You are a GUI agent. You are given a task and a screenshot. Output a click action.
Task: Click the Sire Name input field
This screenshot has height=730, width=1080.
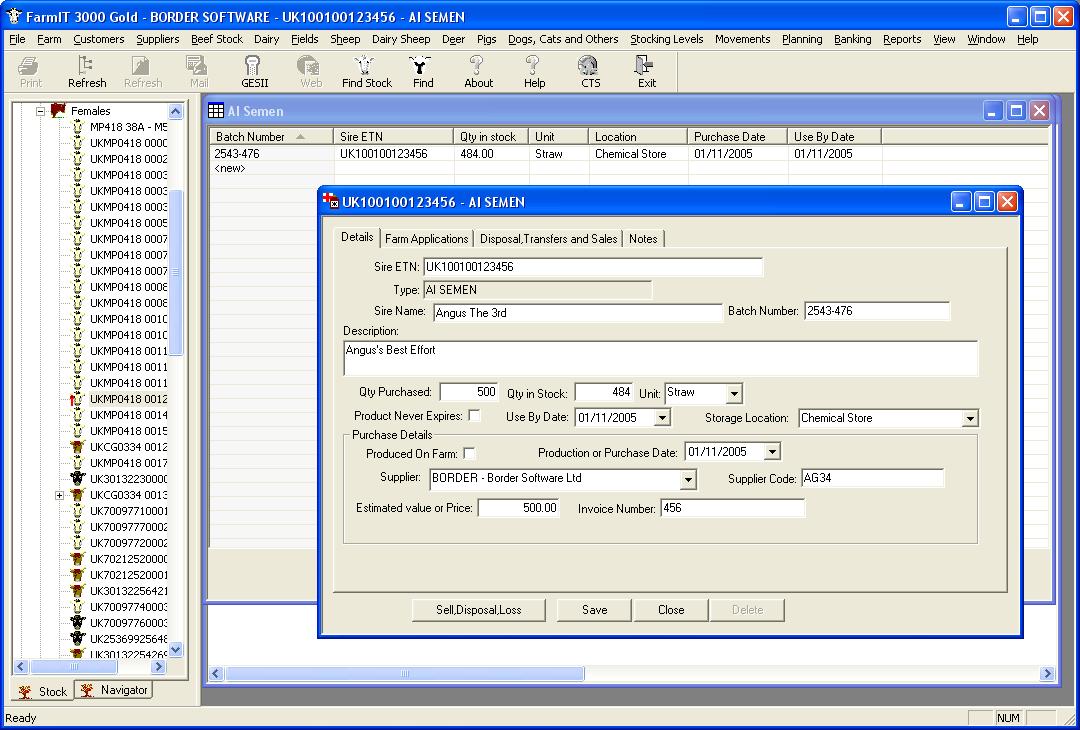tap(577, 313)
